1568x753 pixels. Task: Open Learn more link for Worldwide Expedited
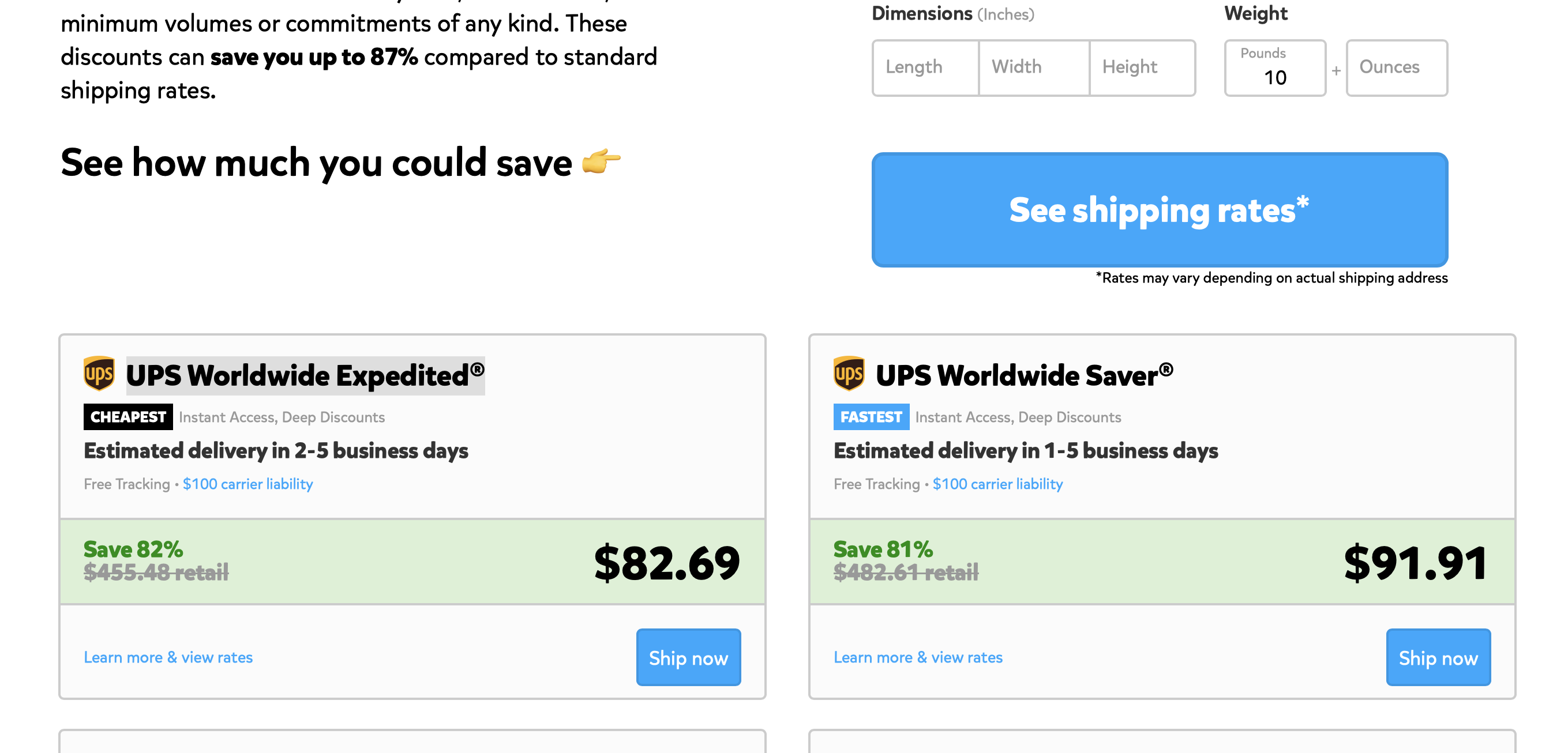tap(168, 657)
